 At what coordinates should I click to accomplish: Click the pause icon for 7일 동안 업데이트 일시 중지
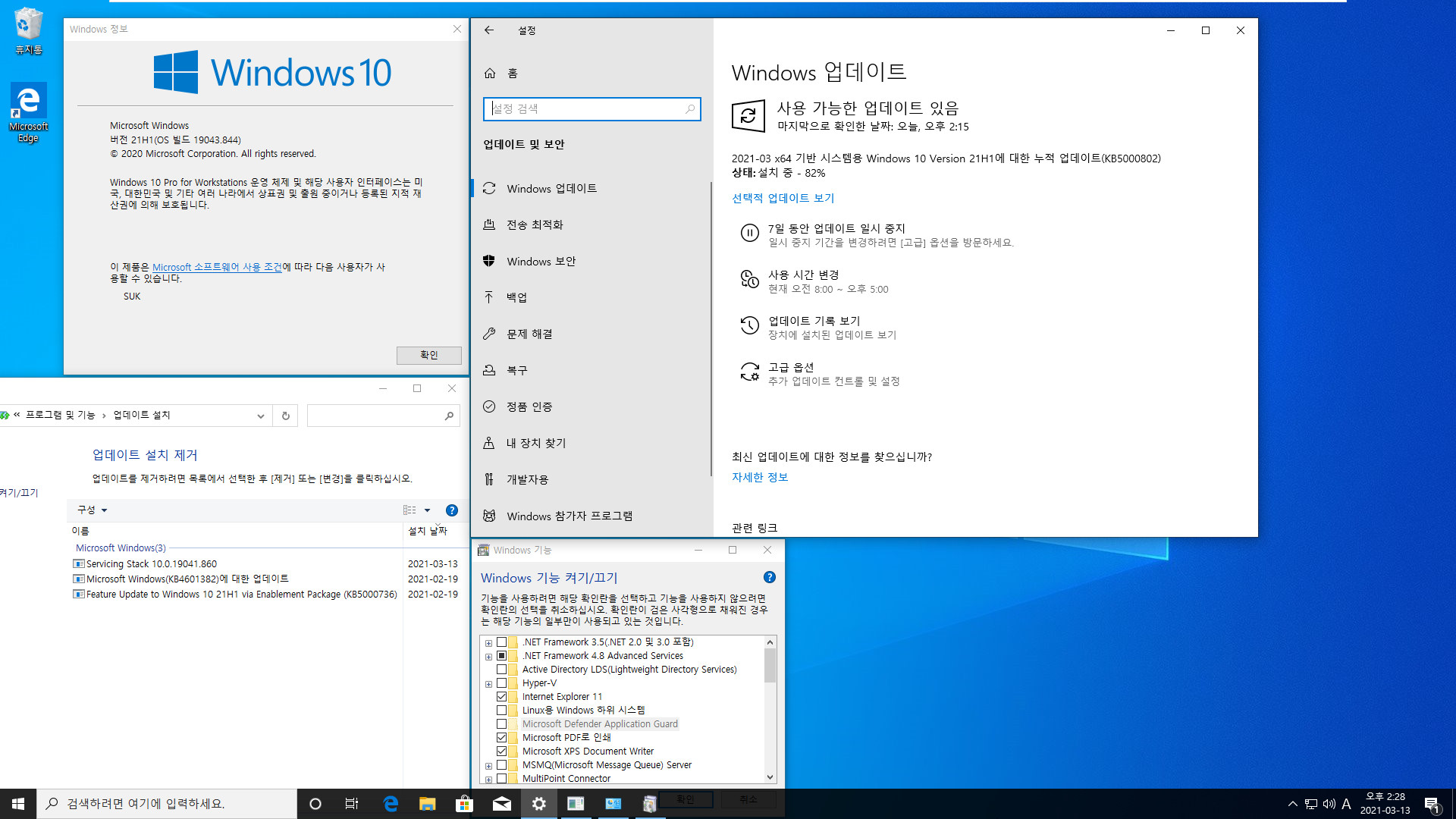point(749,234)
